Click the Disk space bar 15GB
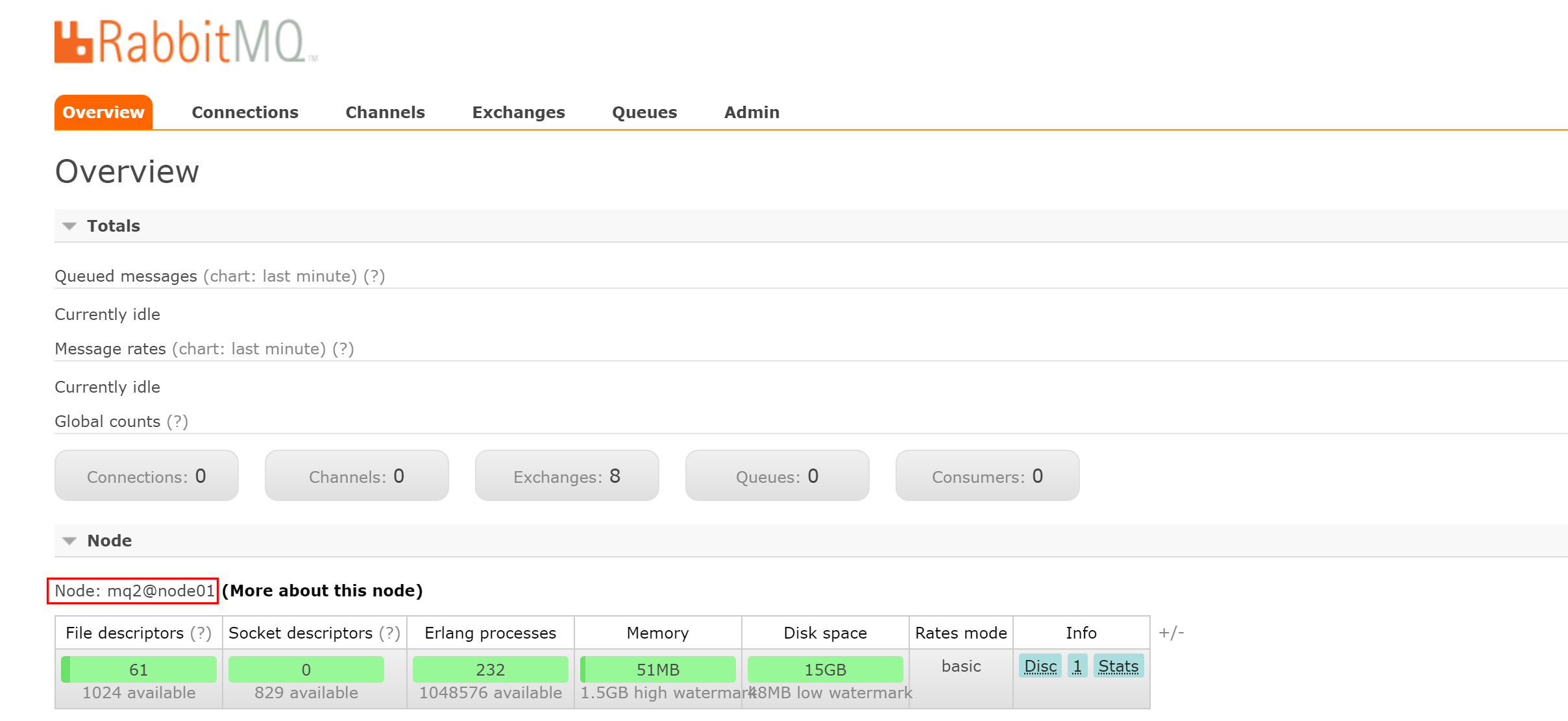The height and width of the screenshot is (721, 1568). tap(826, 669)
